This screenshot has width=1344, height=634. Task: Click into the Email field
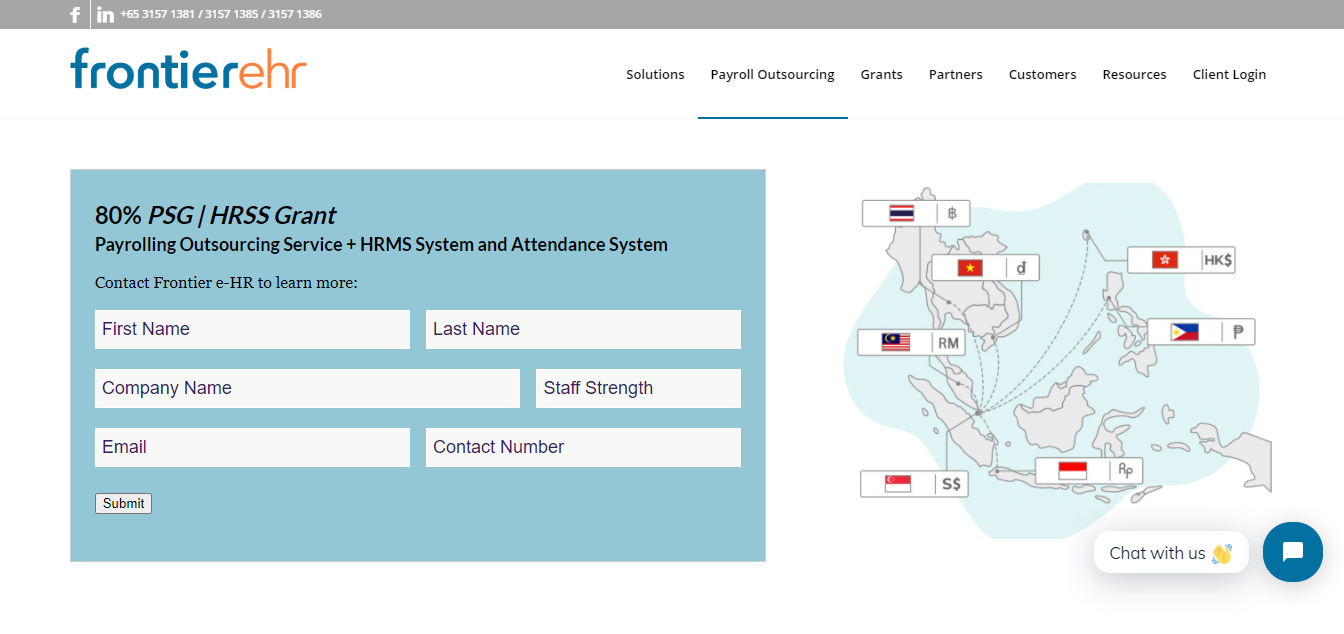pos(252,447)
